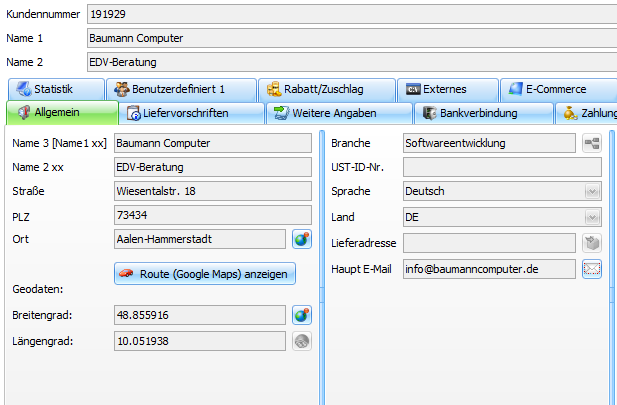Go to the Externes tab
Screen dimensions: 617x405
pyautogui.click(x=448, y=89)
